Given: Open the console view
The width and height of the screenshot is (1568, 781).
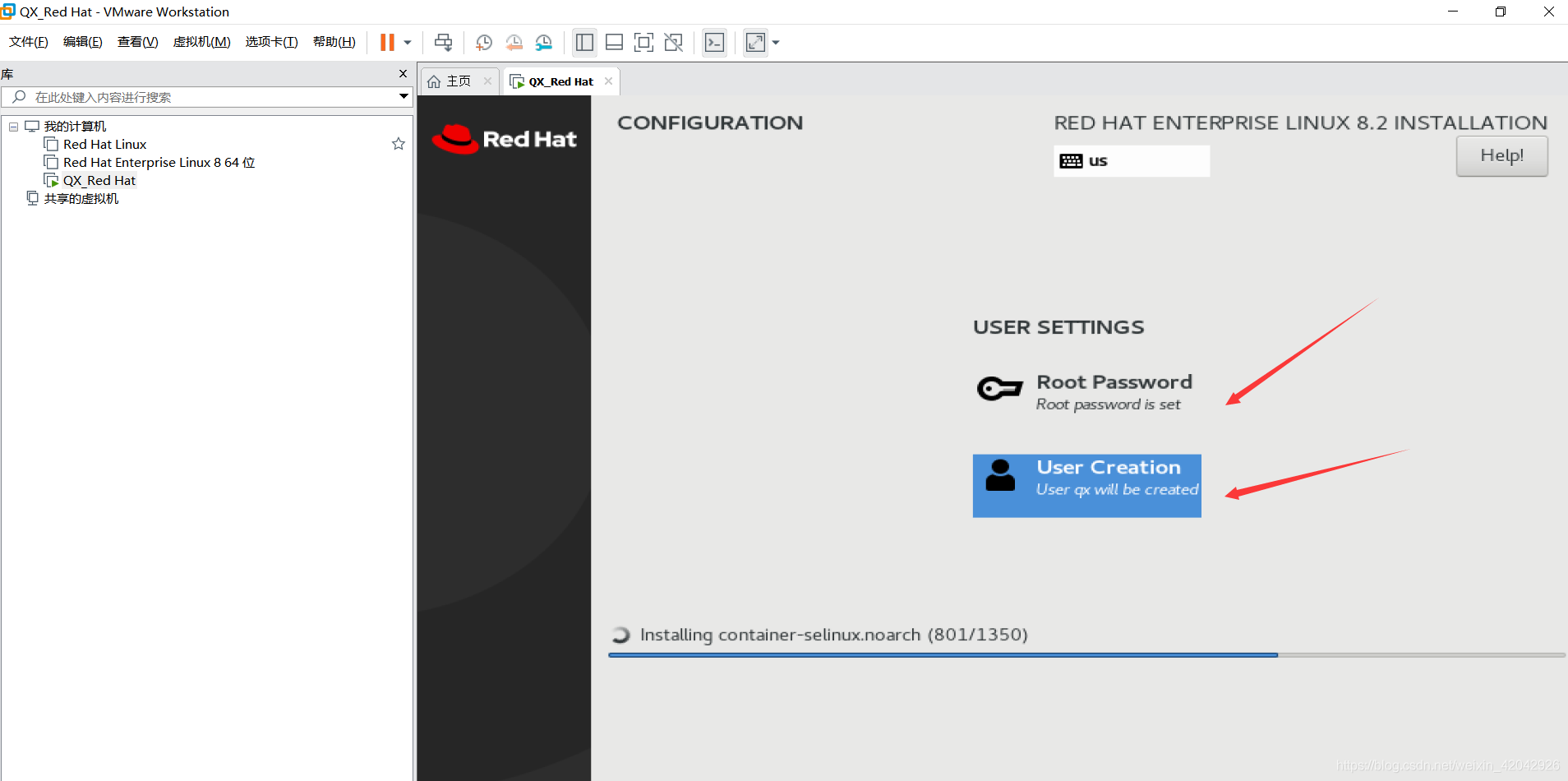Looking at the screenshot, I should pyautogui.click(x=714, y=42).
